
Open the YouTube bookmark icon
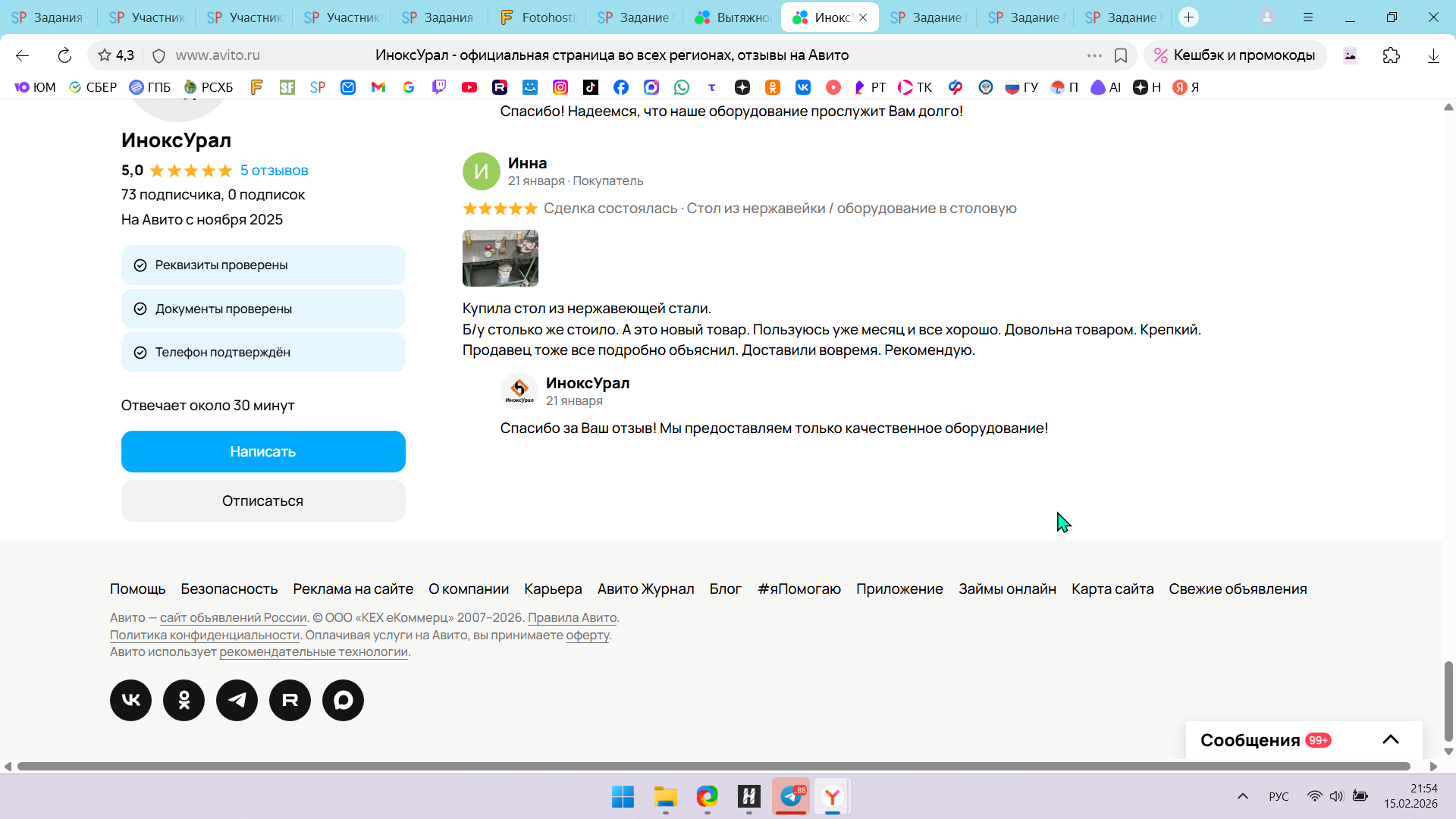pos(469,87)
